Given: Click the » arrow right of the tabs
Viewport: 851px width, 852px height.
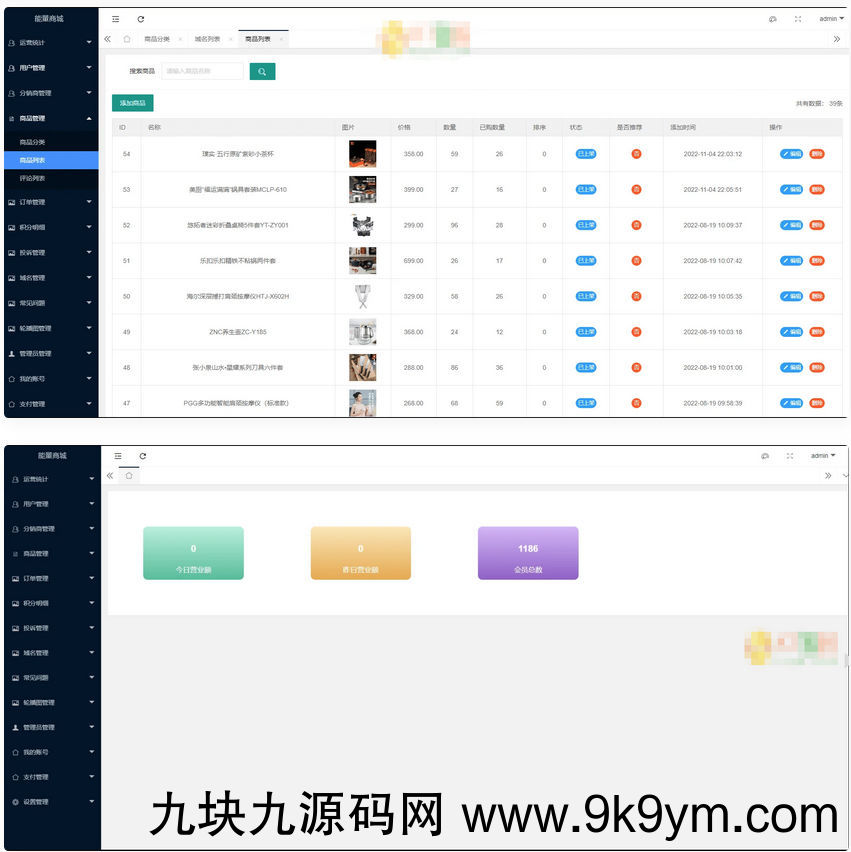Looking at the screenshot, I should tap(836, 36).
